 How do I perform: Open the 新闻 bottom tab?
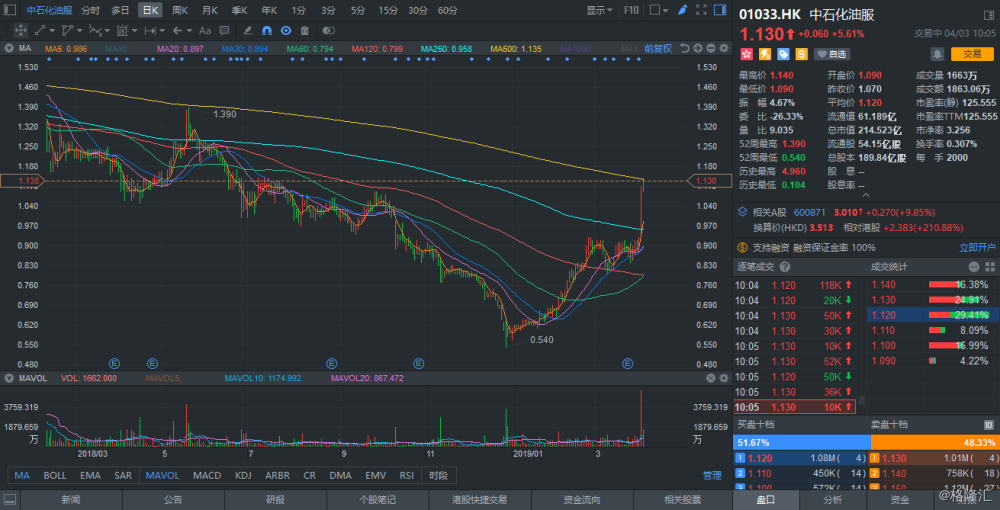pyautogui.click(x=71, y=500)
